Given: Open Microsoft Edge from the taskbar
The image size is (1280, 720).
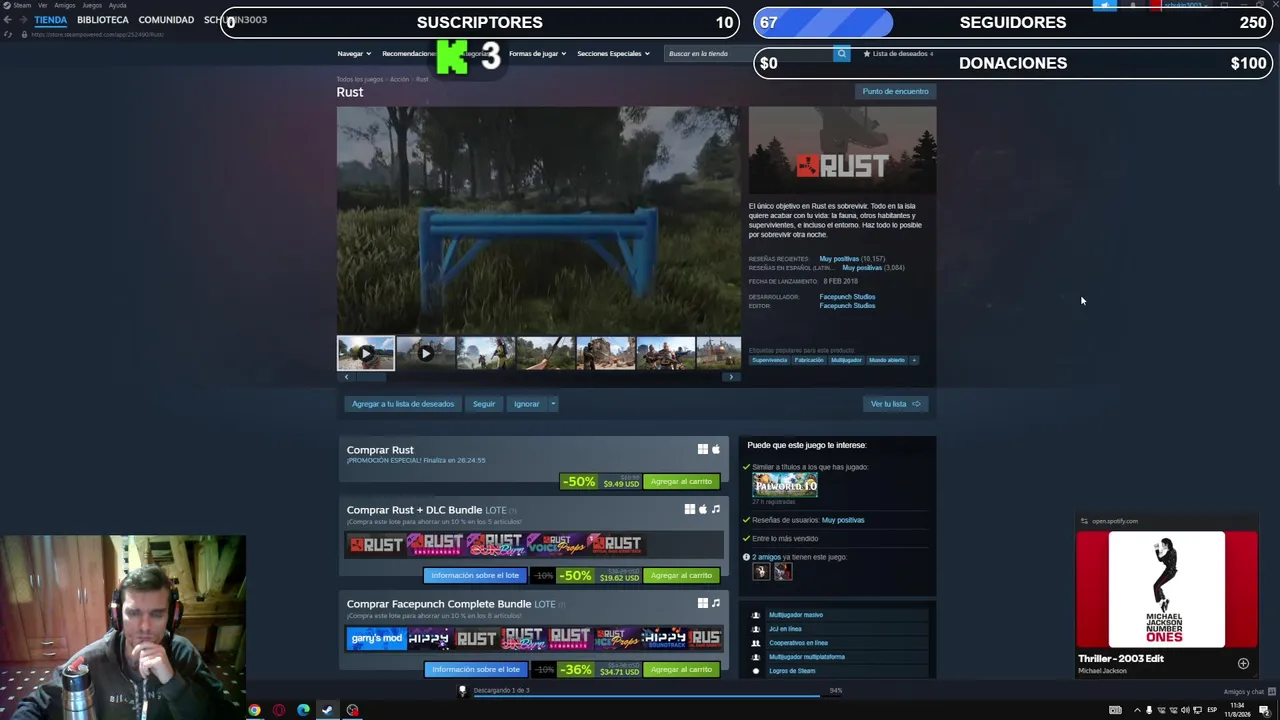Looking at the screenshot, I should point(303,710).
